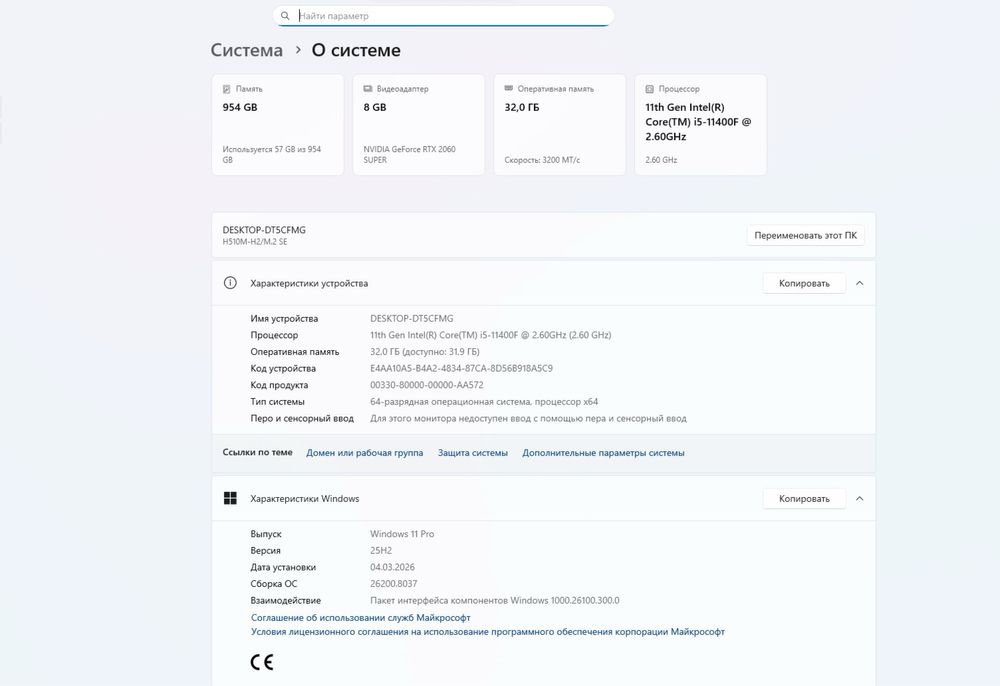Focus the 'Найти параметр' search field
Viewport: 1000px width, 686px height.
click(x=443, y=16)
